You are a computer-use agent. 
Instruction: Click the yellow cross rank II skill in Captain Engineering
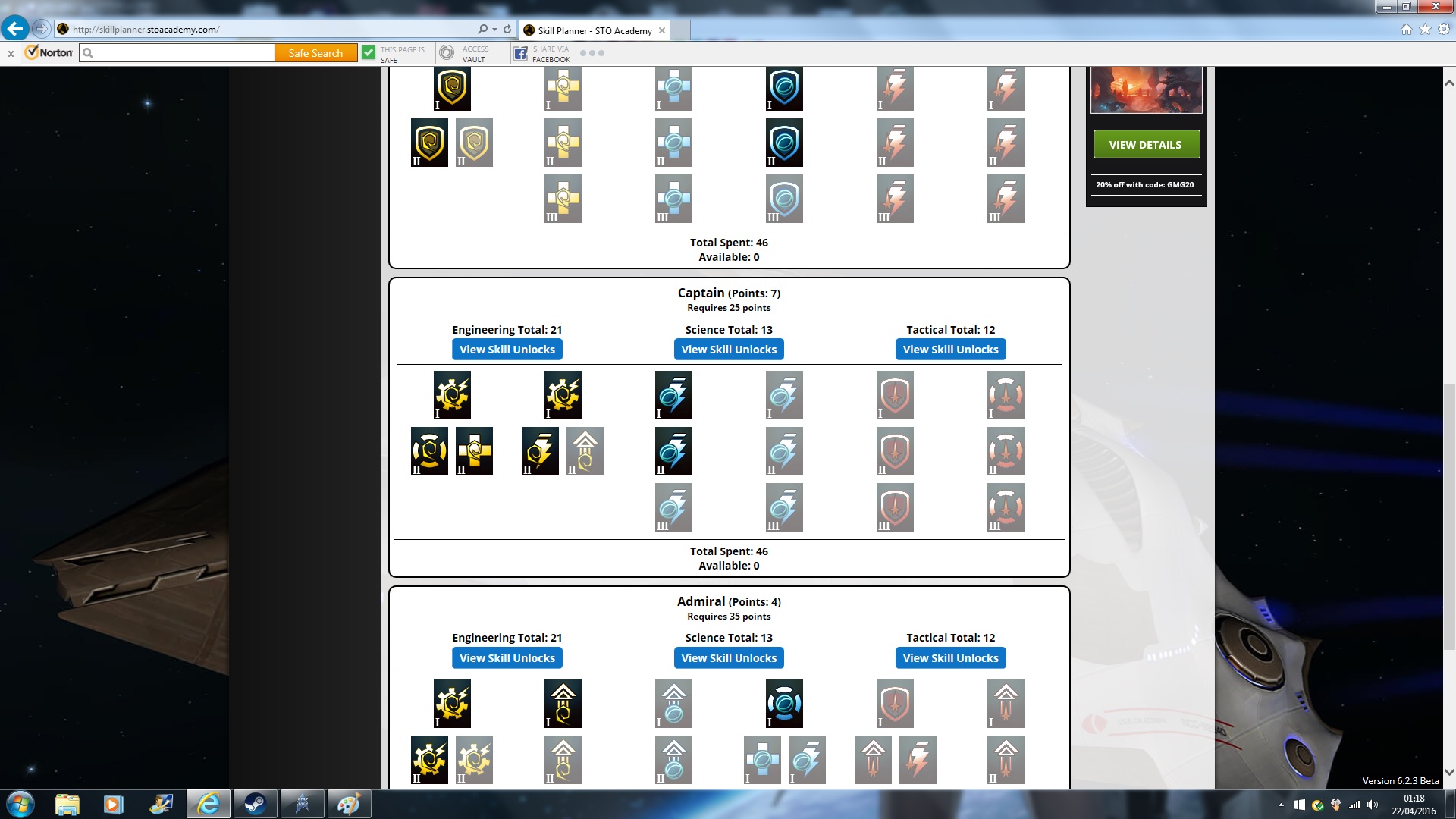(474, 451)
